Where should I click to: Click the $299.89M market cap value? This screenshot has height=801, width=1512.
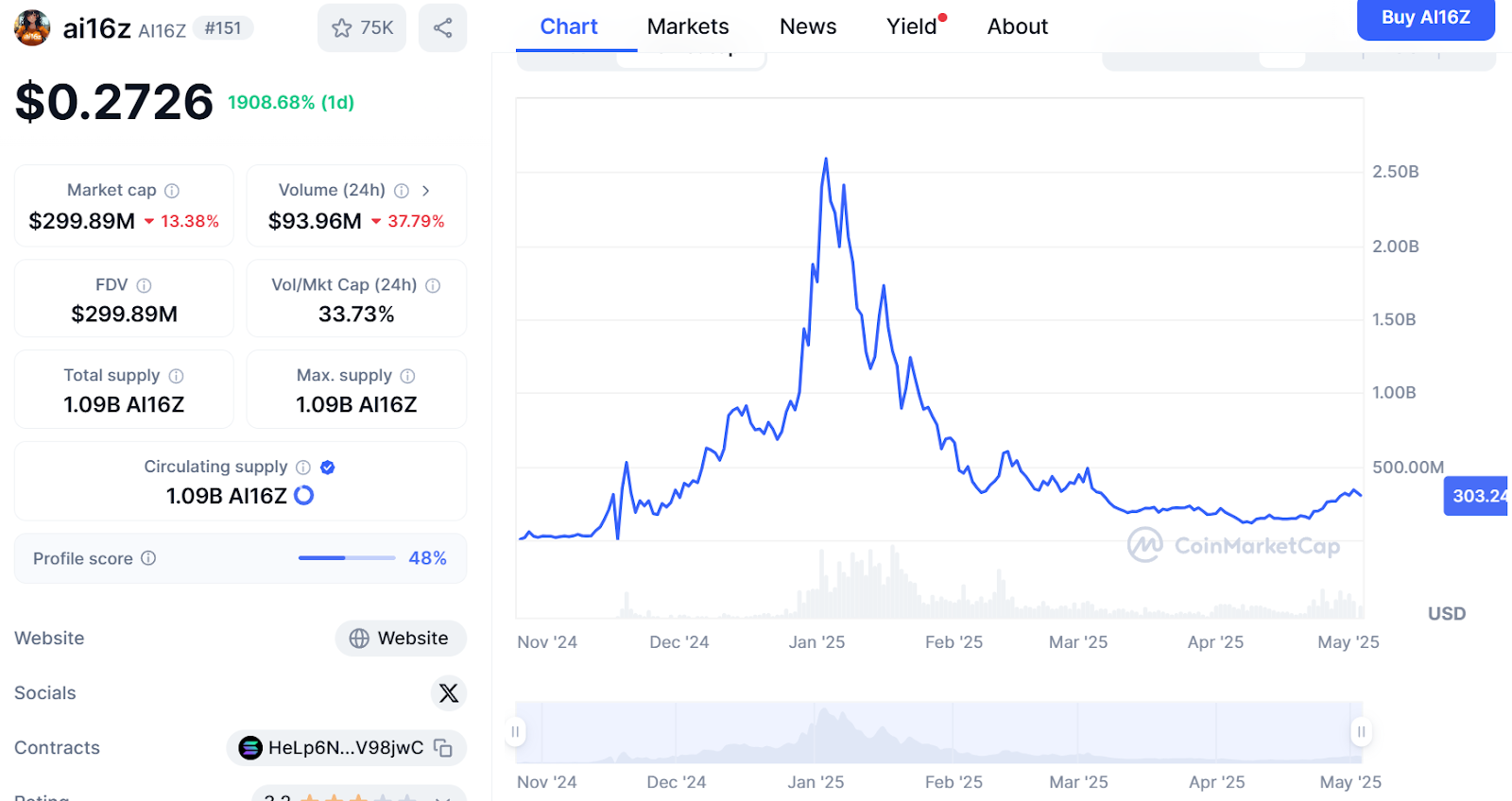pyautogui.click(x=82, y=221)
